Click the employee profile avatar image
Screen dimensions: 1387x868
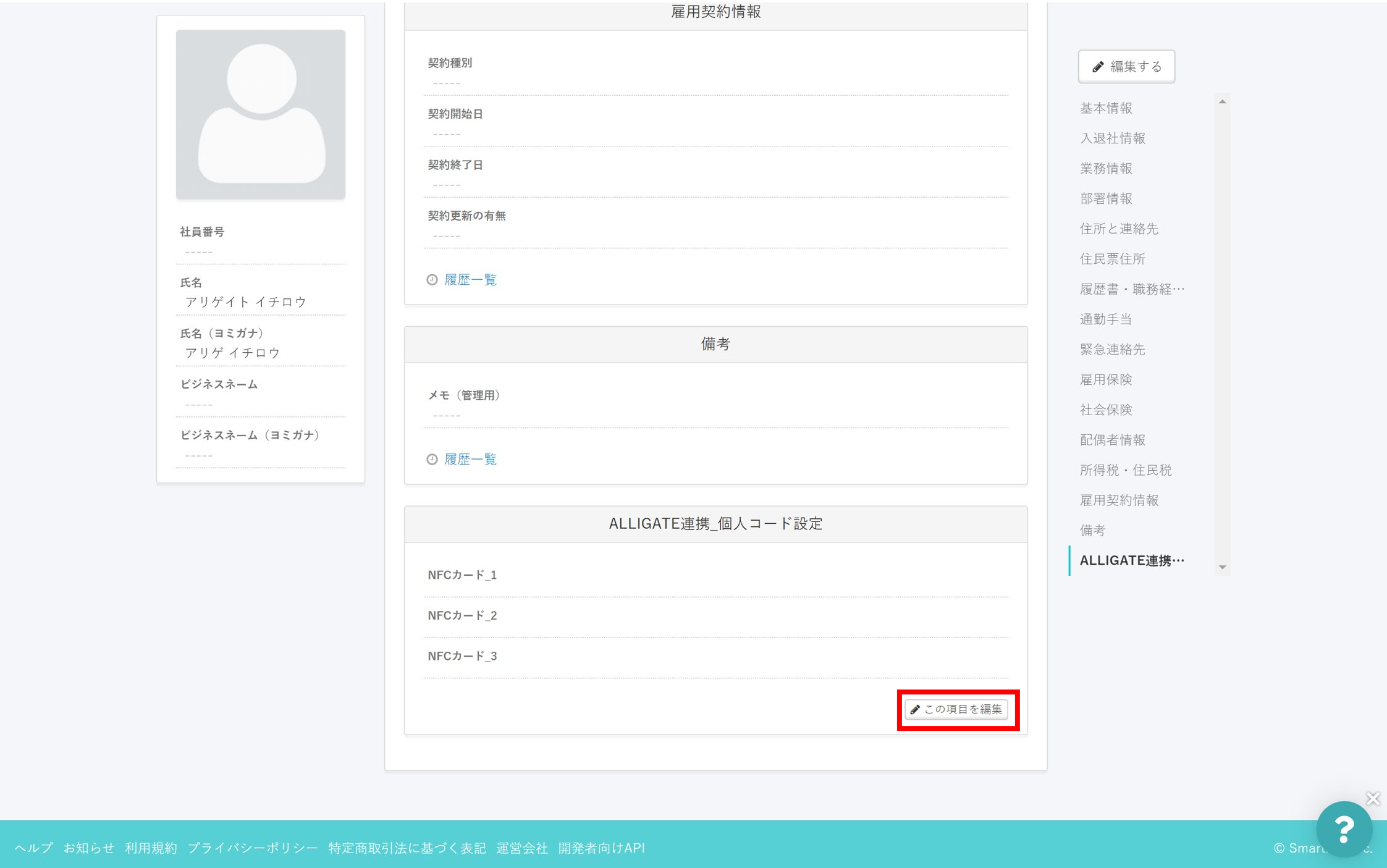click(261, 115)
